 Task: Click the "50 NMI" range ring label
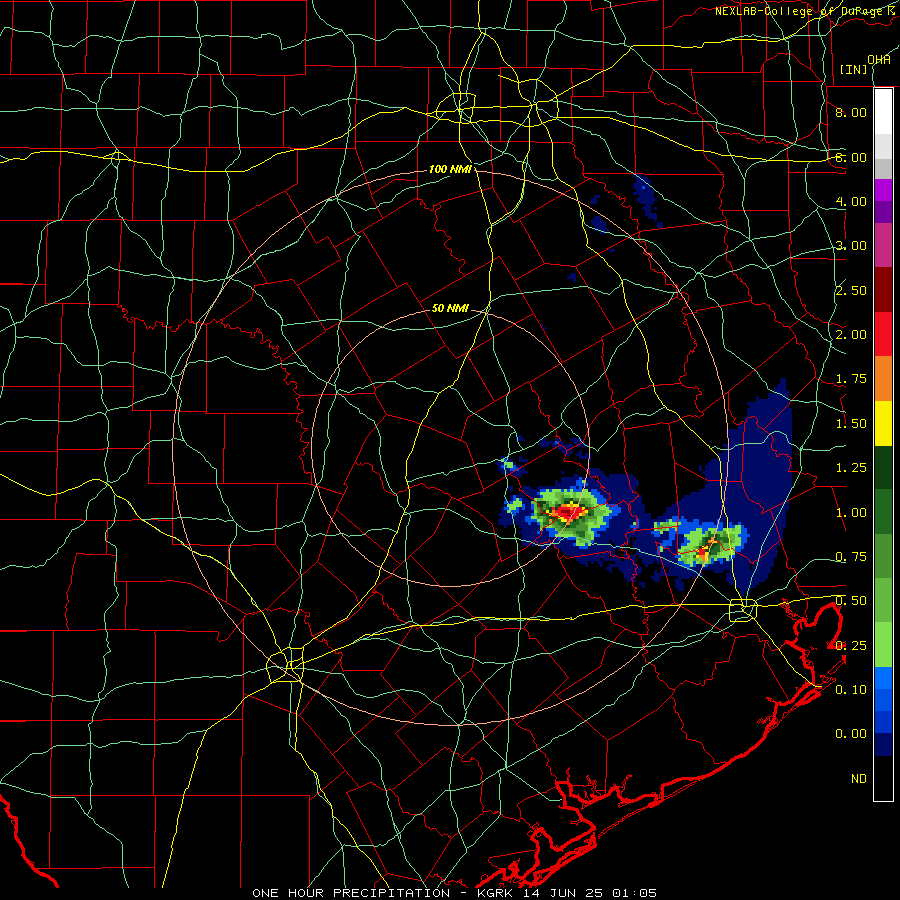pyautogui.click(x=450, y=308)
